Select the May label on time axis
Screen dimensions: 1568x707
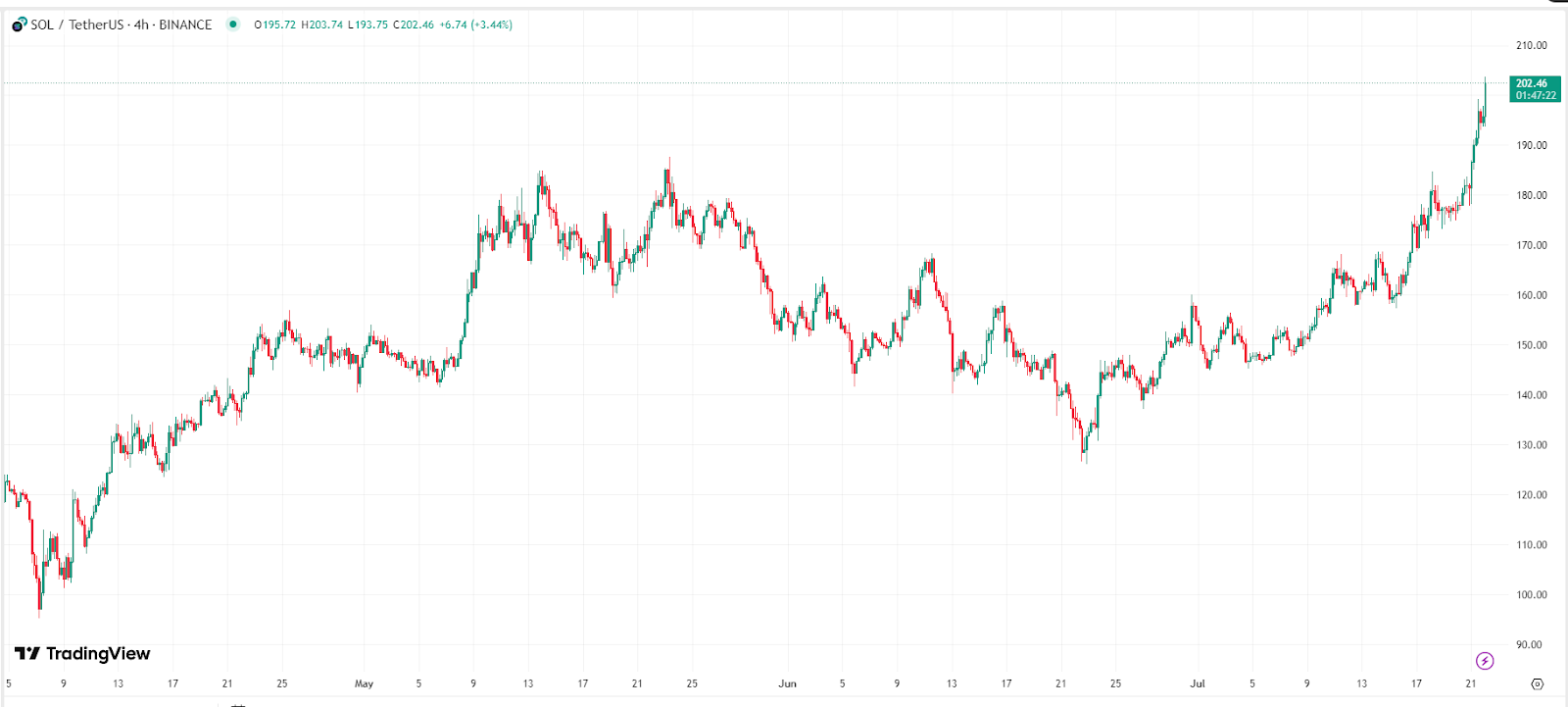[x=365, y=682]
